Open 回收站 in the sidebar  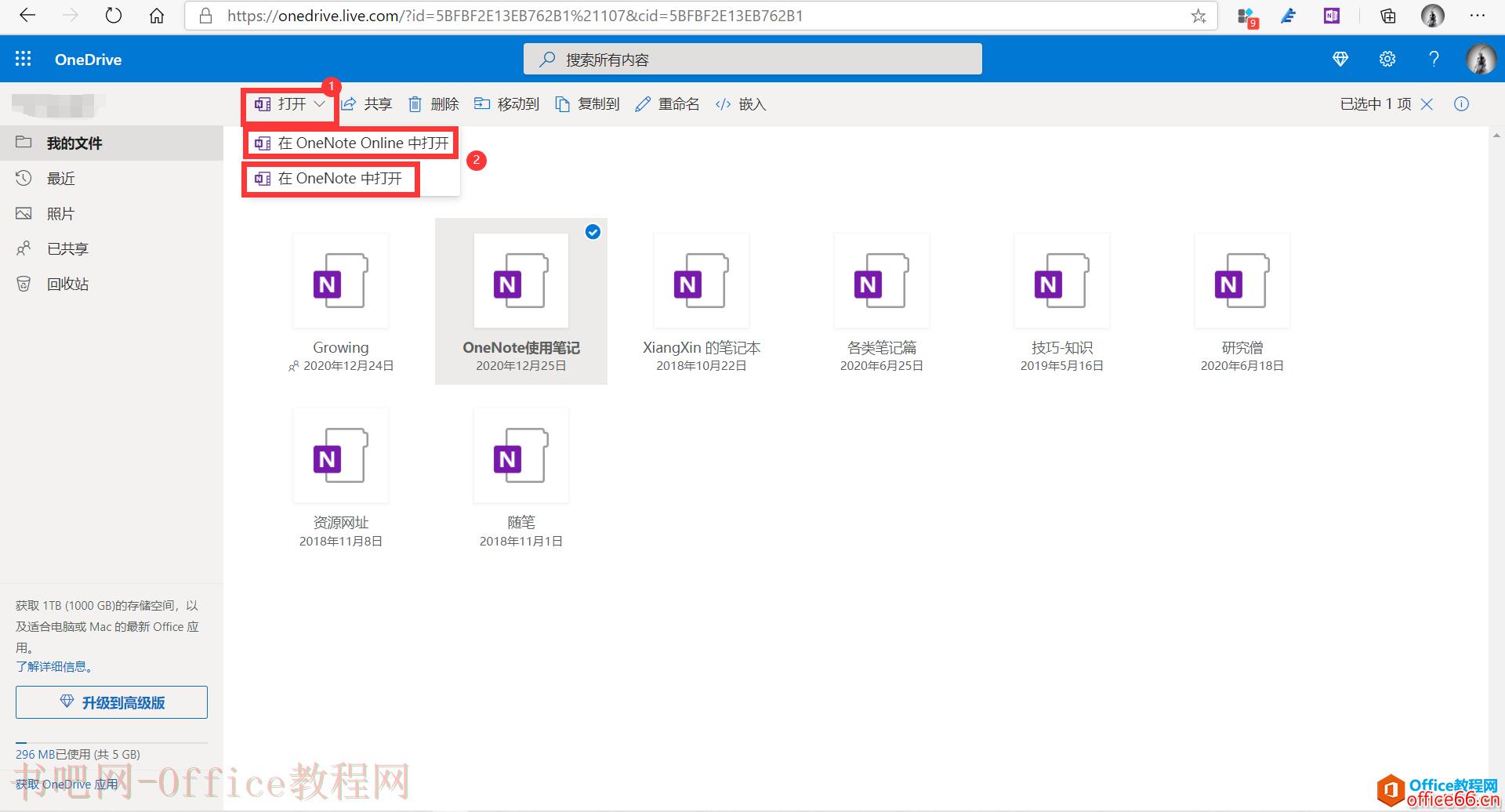[x=111, y=285]
